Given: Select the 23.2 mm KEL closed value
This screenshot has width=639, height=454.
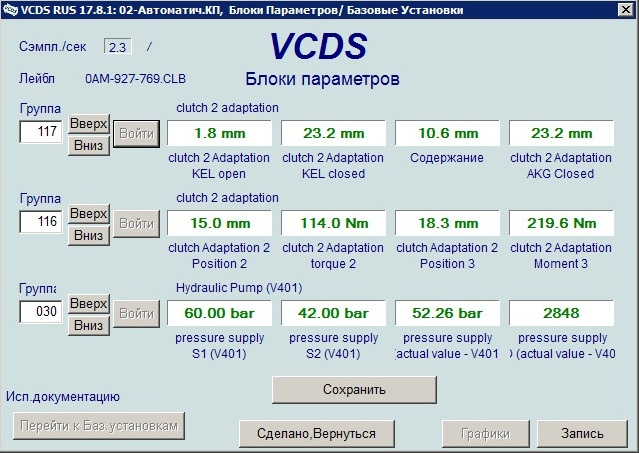Looking at the screenshot, I should (x=333, y=133).
